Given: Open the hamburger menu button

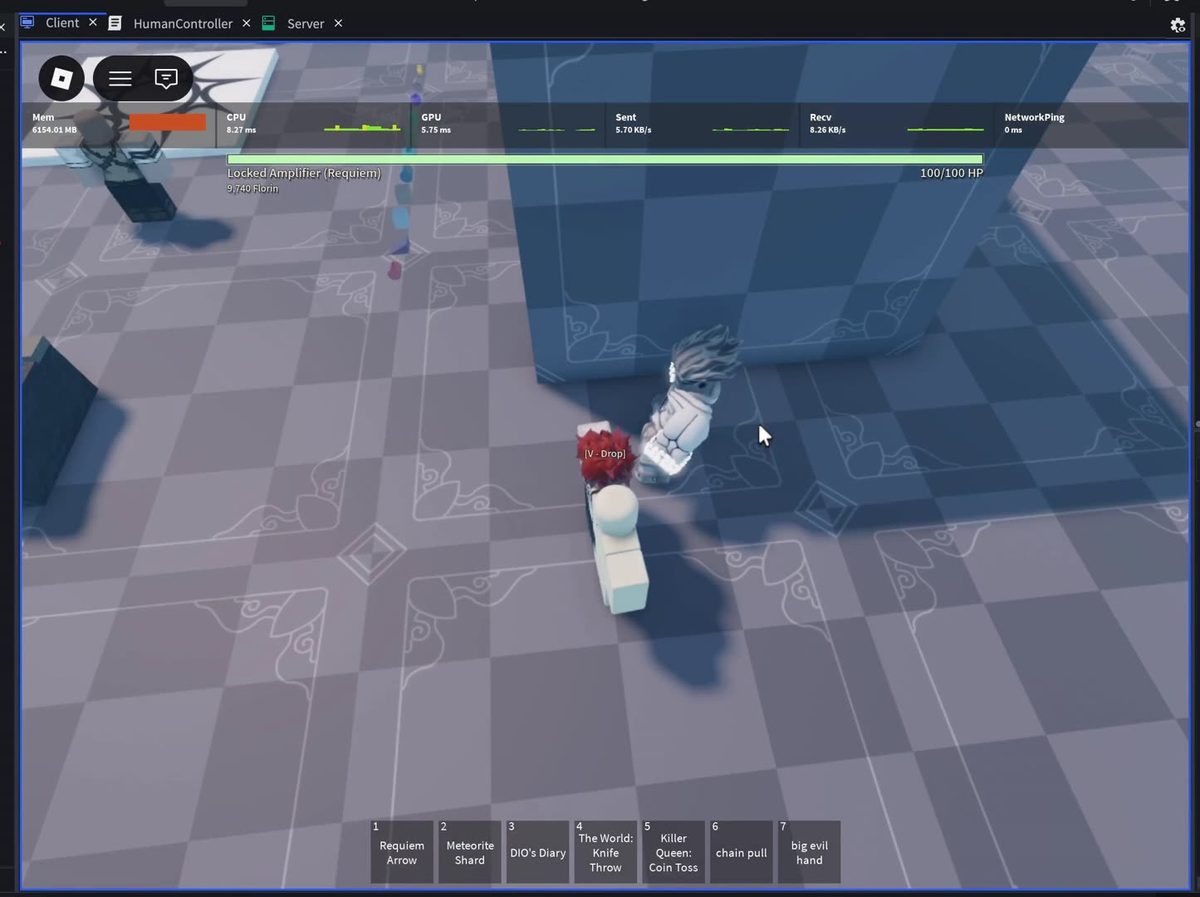Looking at the screenshot, I should (120, 78).
